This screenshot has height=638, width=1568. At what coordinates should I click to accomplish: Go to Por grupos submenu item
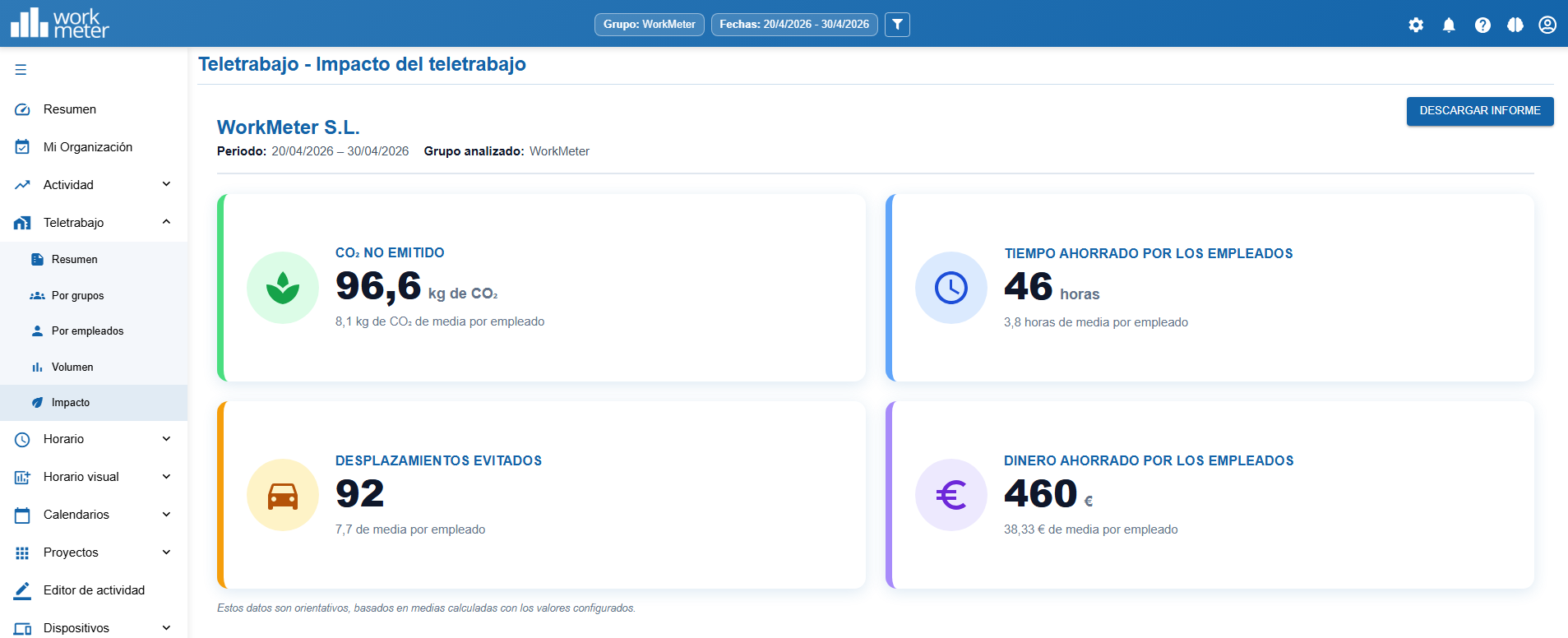click(x=94, y=296)
